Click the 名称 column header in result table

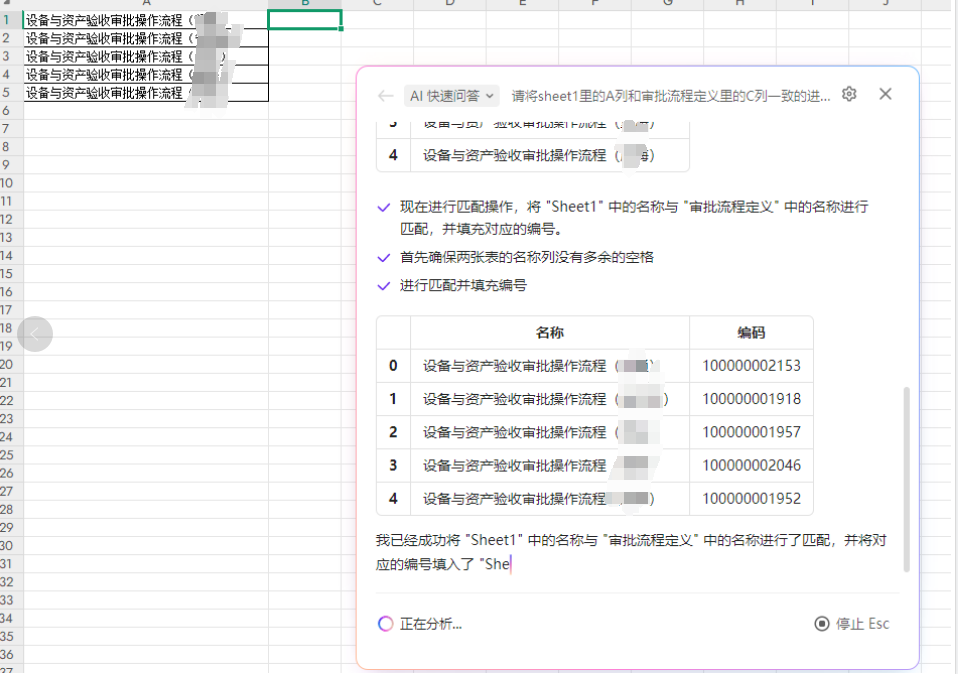[549, 332]
